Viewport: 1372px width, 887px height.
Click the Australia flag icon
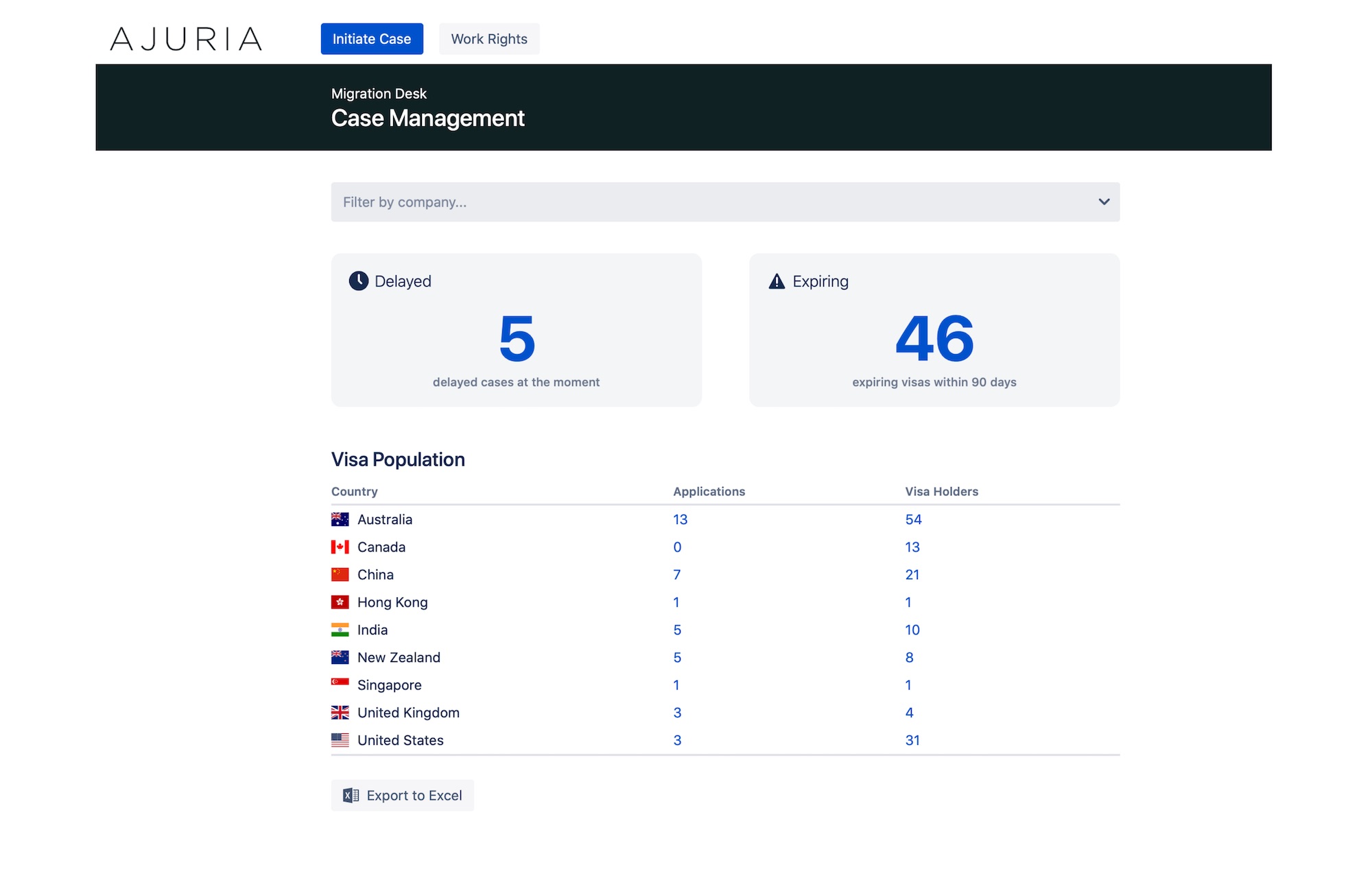340,519
